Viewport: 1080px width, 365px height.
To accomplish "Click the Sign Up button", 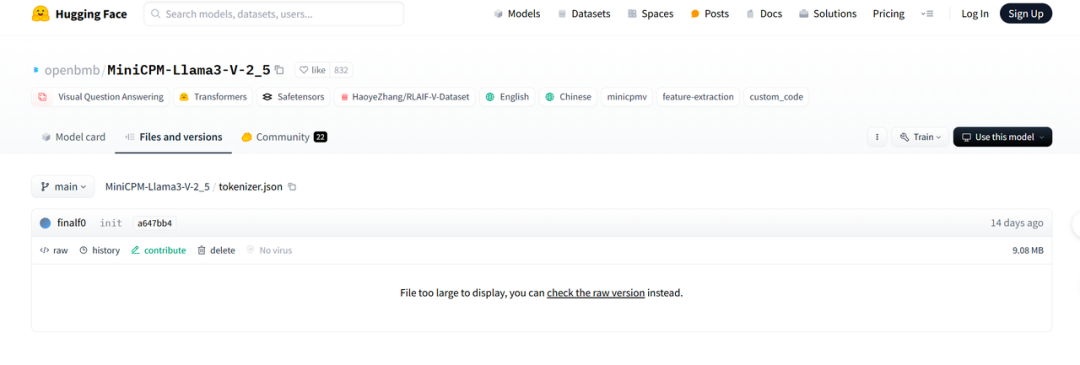I will pyautogui.click(x=1026, y=14).
